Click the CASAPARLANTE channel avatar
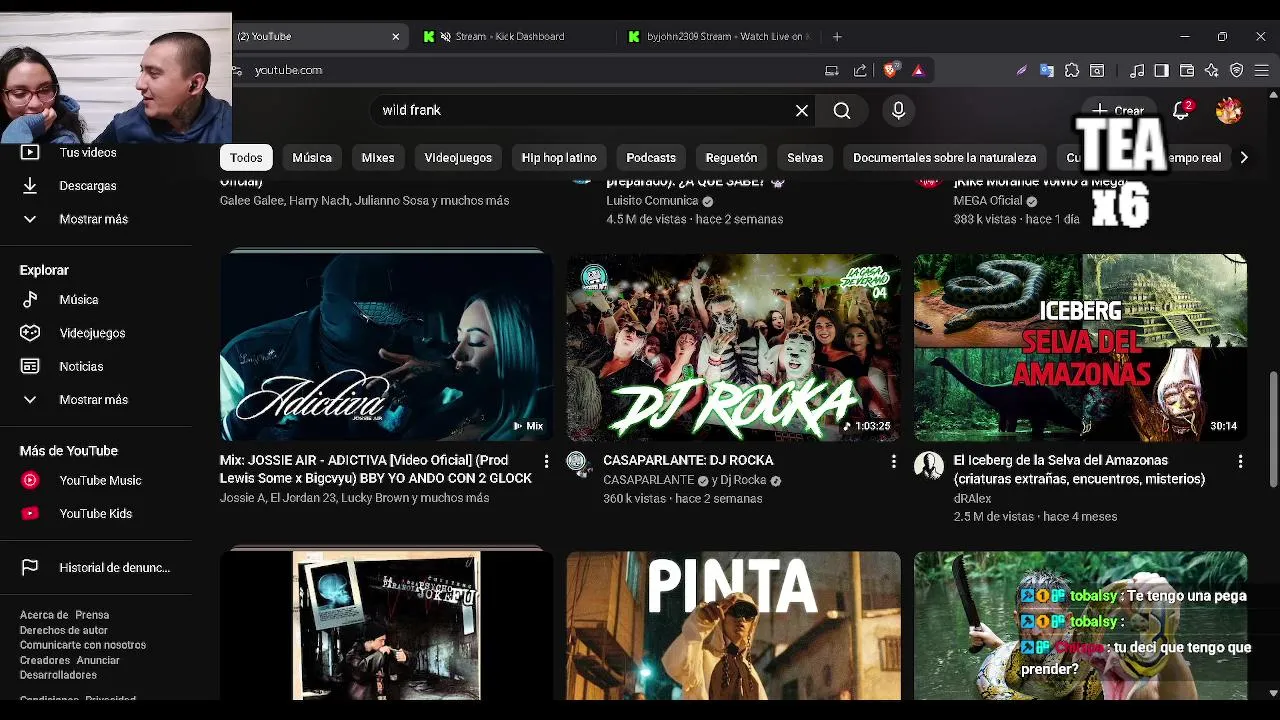This screenshot has width=1280, height=720. click(577, 462)
